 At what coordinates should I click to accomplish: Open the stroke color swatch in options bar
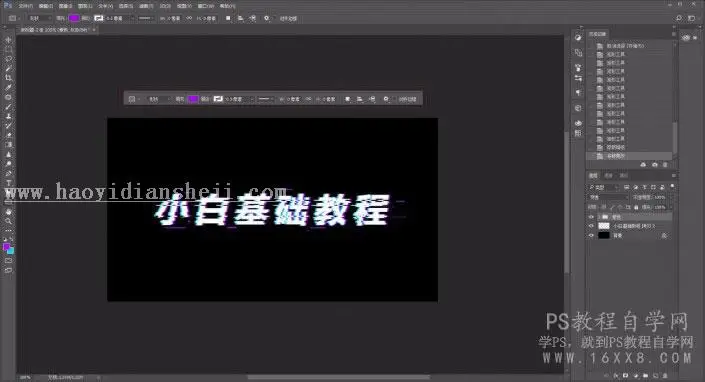pos(99,18)
